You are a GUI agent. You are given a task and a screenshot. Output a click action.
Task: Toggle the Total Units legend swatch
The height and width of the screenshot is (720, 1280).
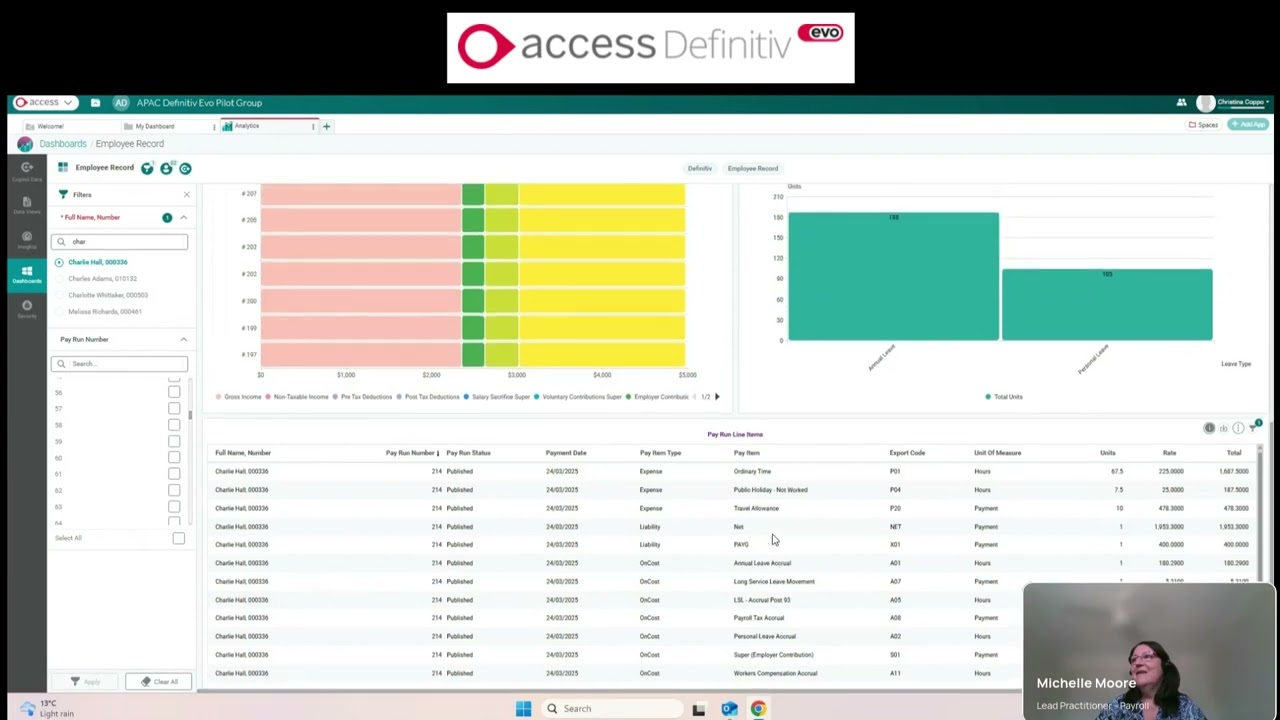(988, 397)
